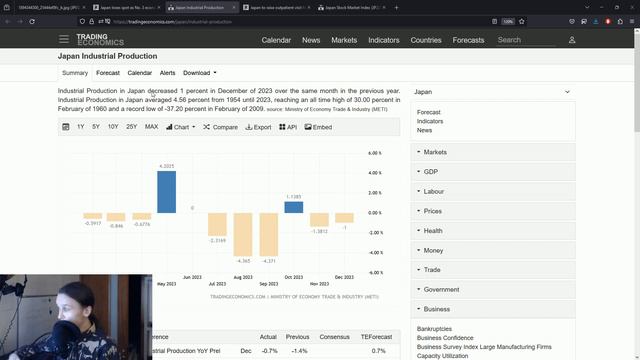Open the News link in the Japan panel
This screenshot has width=640, height=360.
[x=424, y=130]
